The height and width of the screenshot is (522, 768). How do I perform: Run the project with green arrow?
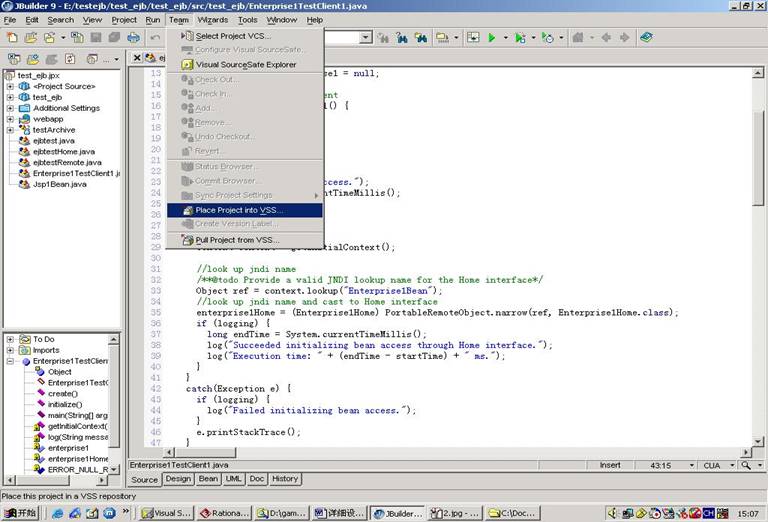(492, 37)
